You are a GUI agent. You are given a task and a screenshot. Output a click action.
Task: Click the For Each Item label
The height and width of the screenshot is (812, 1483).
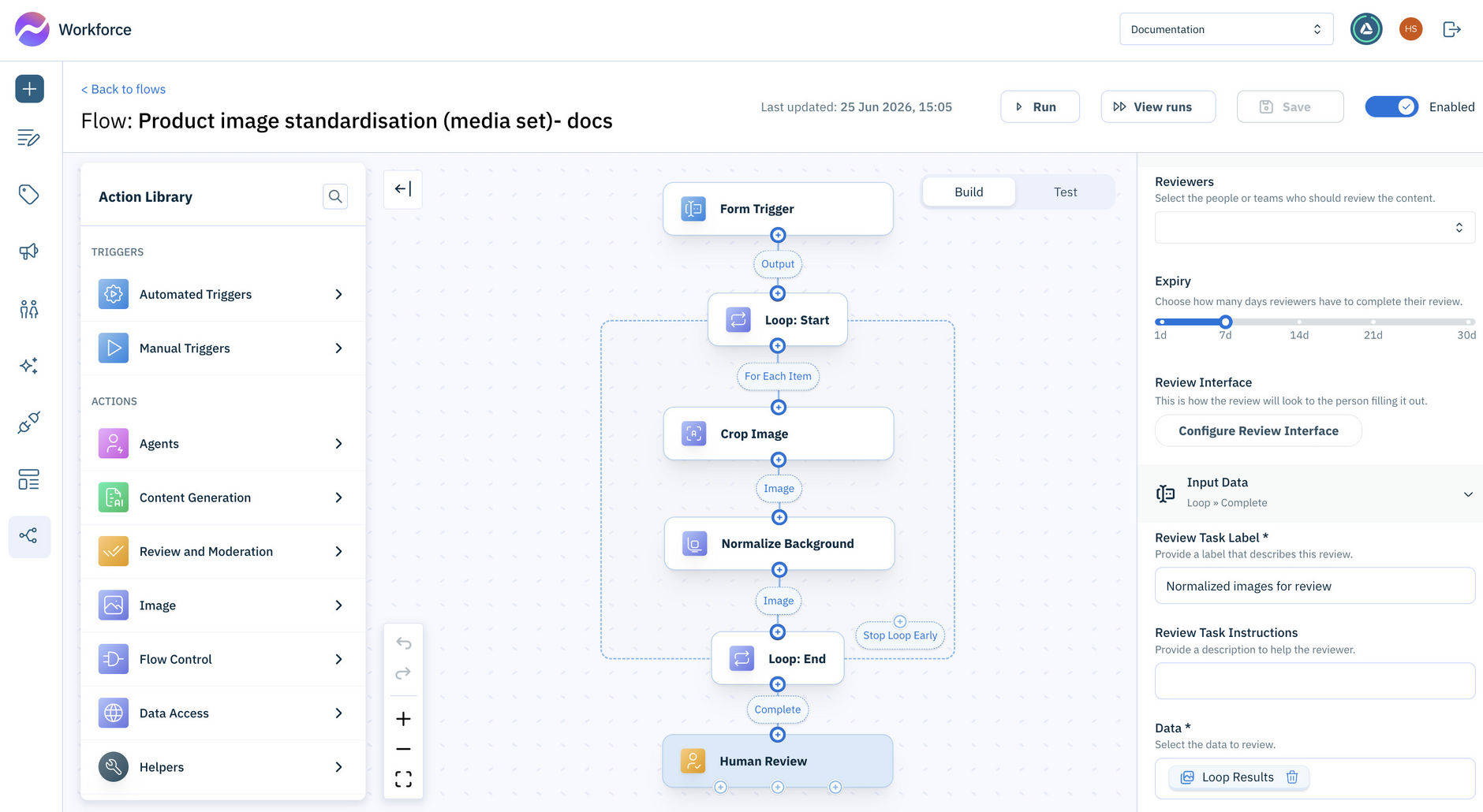click(778, 377)
